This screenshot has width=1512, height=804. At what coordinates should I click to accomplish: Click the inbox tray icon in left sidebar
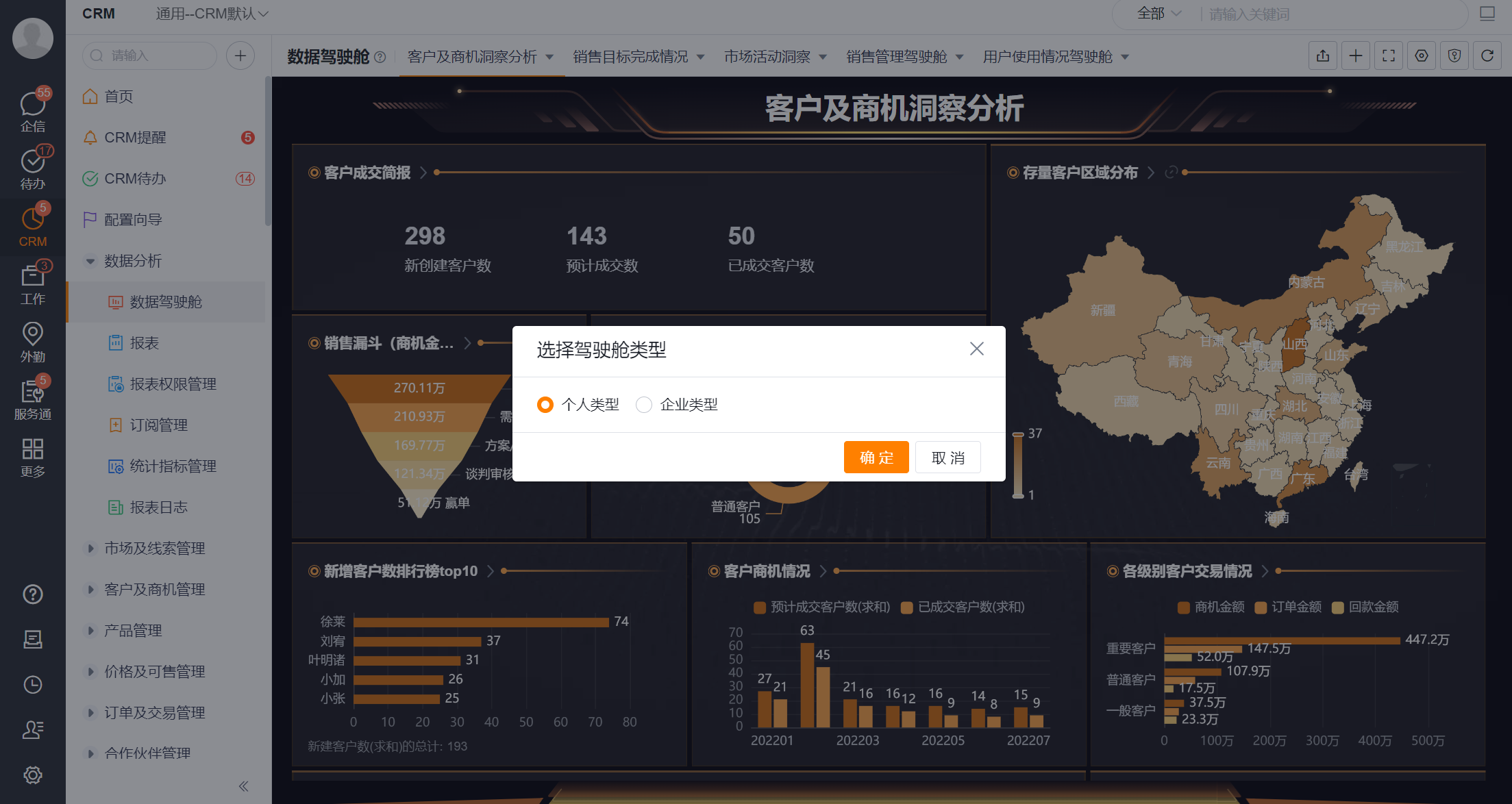[x=33, y=640]
